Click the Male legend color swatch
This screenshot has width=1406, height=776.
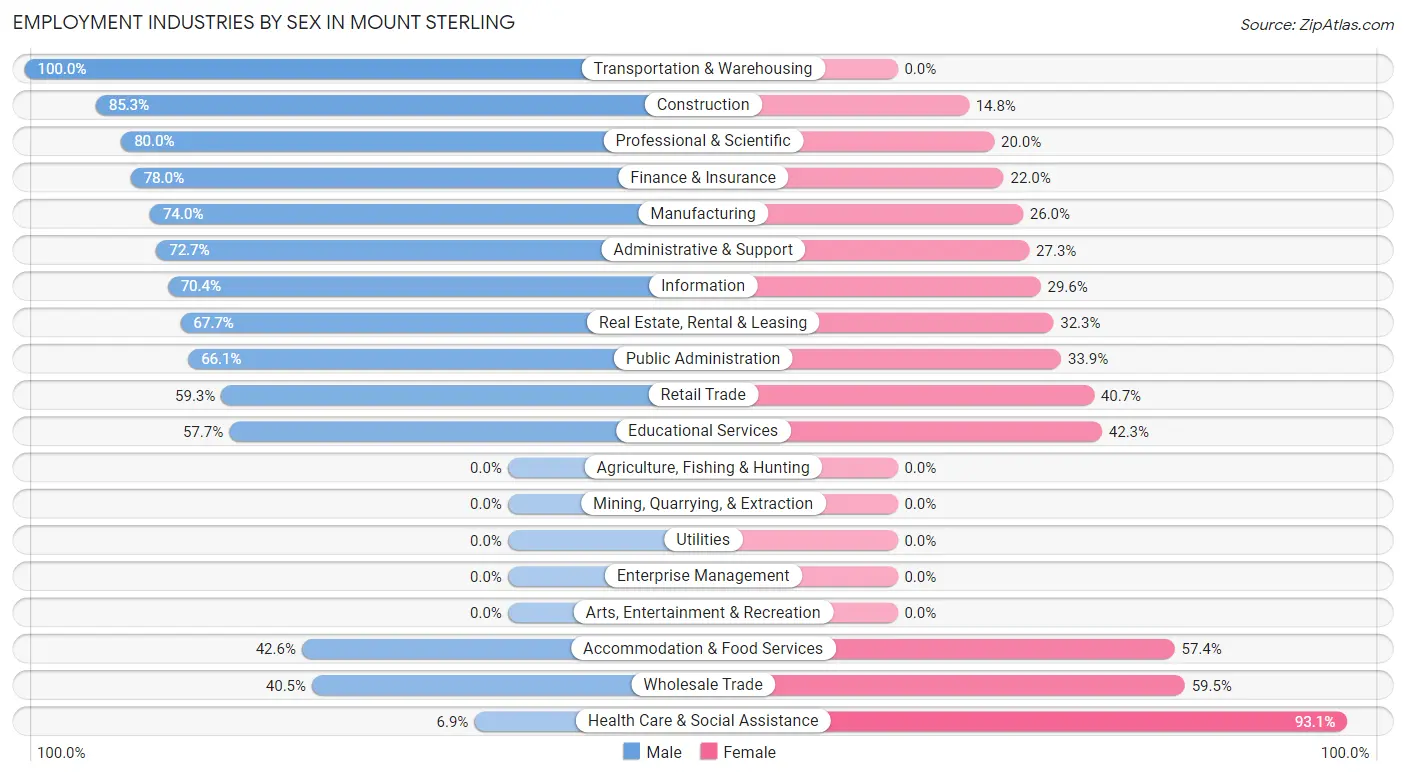[631, 752]
